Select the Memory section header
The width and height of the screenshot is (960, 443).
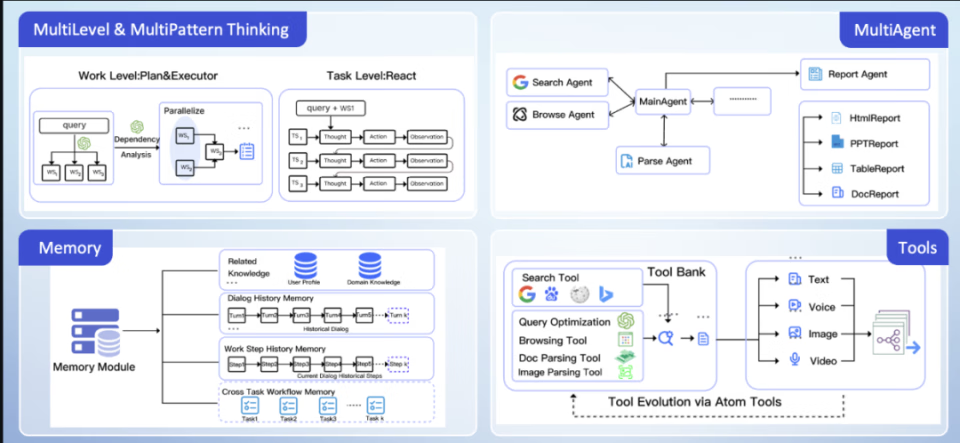click(x=69, y=248)
